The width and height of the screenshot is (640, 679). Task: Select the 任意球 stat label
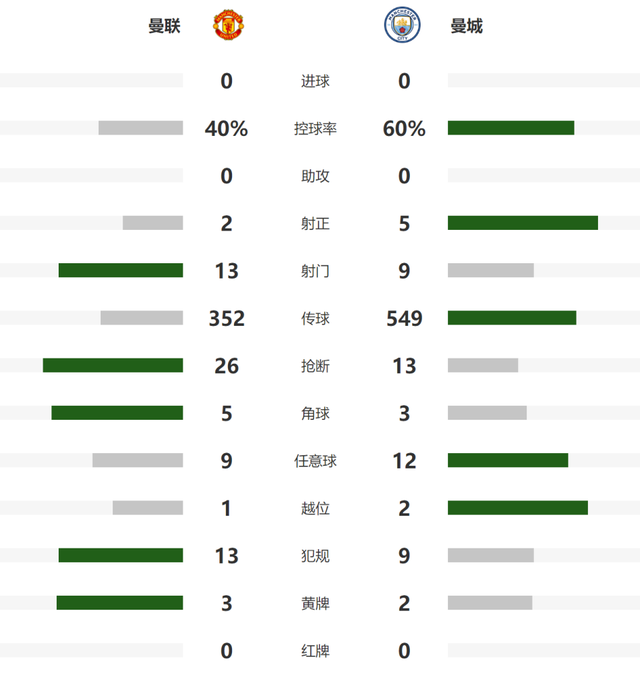coord(315,461)
